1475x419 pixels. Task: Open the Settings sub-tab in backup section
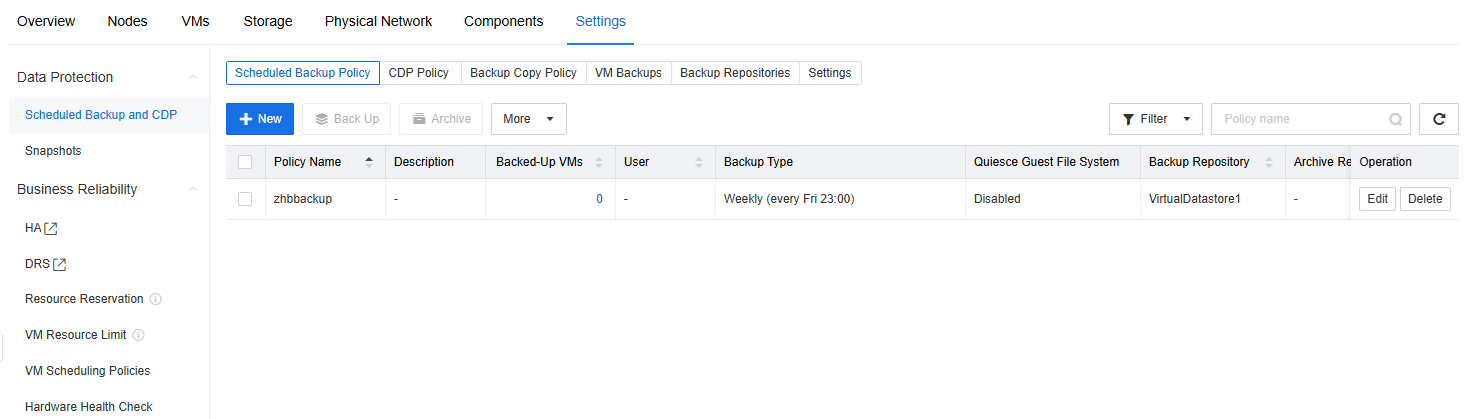pos(830,73)
